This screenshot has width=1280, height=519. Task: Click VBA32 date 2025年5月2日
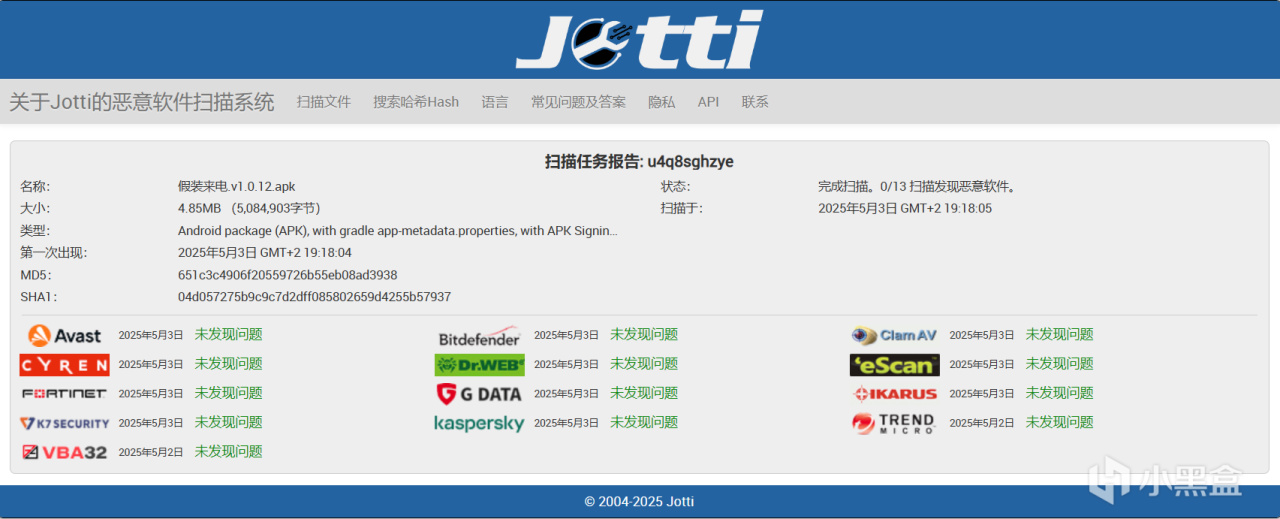151,453
